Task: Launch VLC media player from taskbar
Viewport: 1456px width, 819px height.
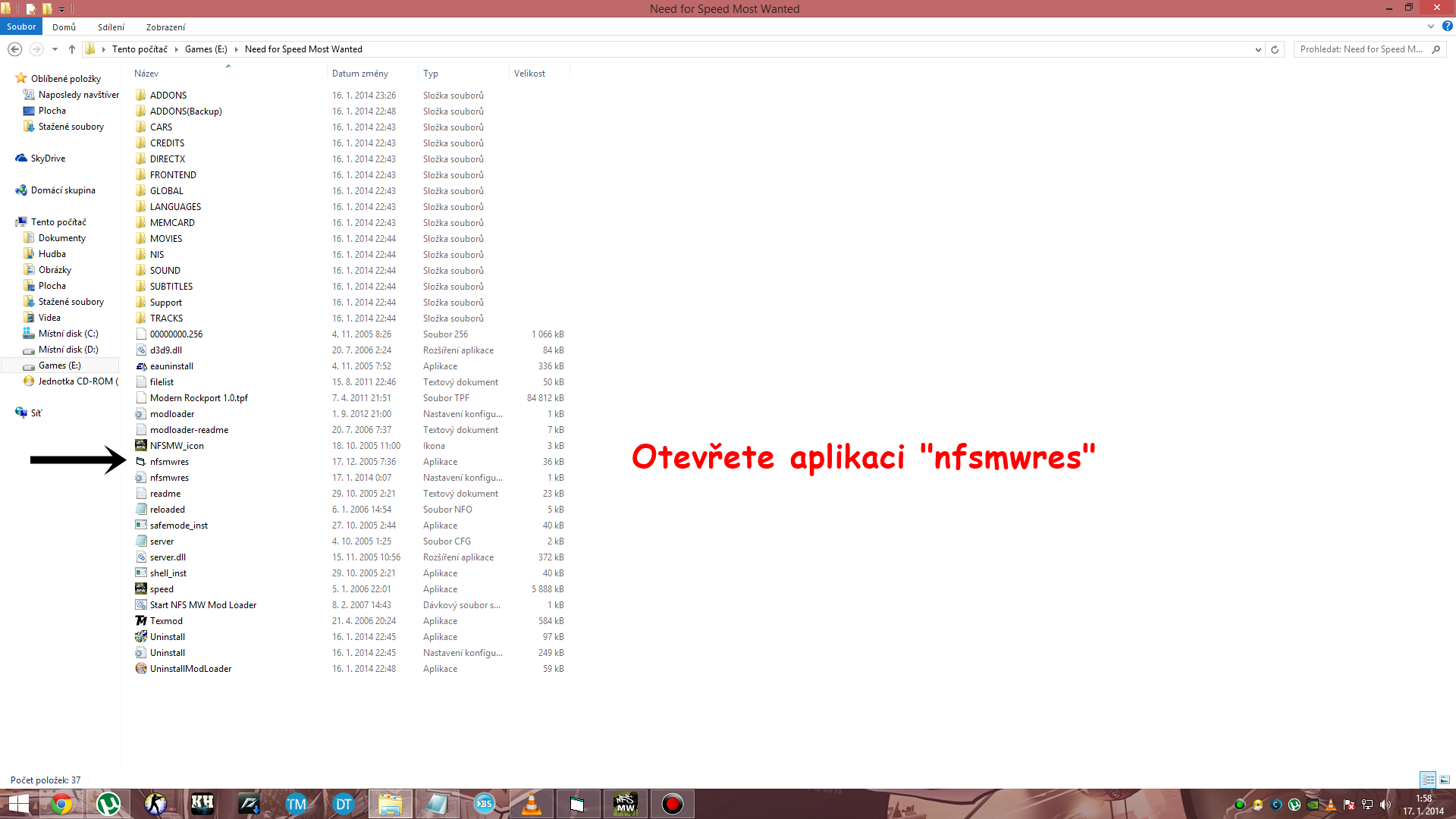Action: pos(532,804)
